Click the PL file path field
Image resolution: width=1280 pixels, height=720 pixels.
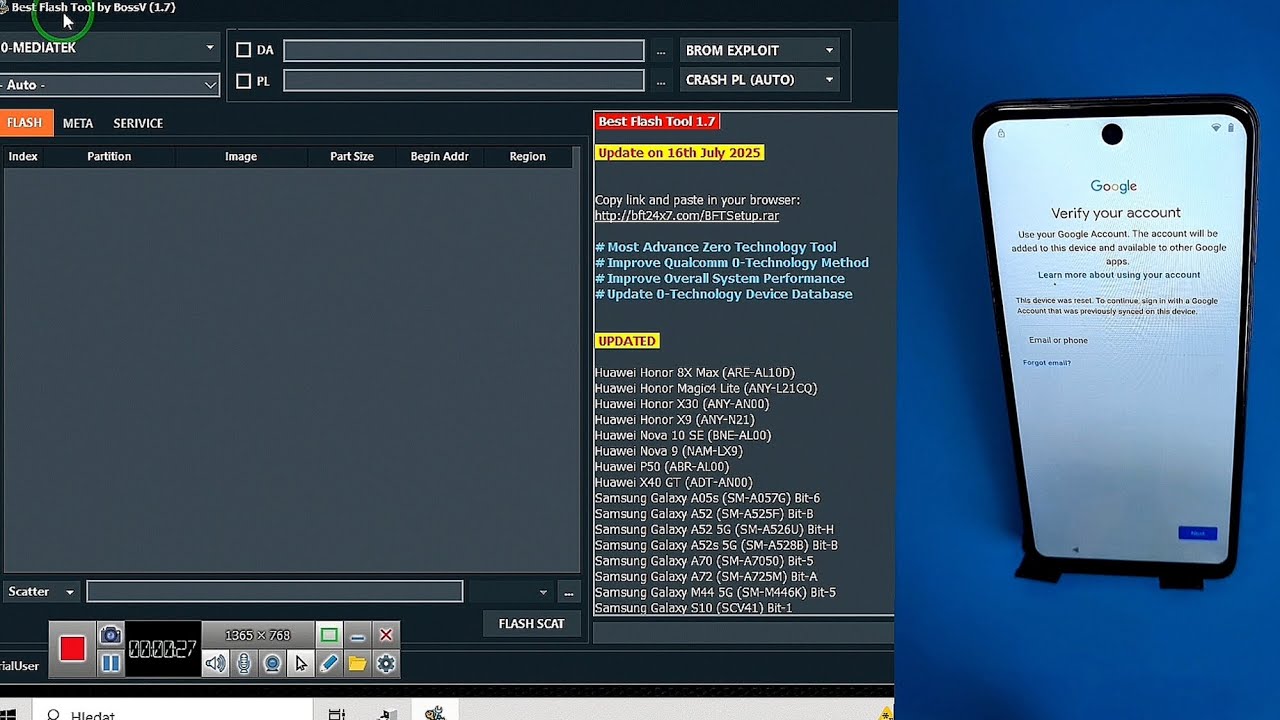(464, 80)
